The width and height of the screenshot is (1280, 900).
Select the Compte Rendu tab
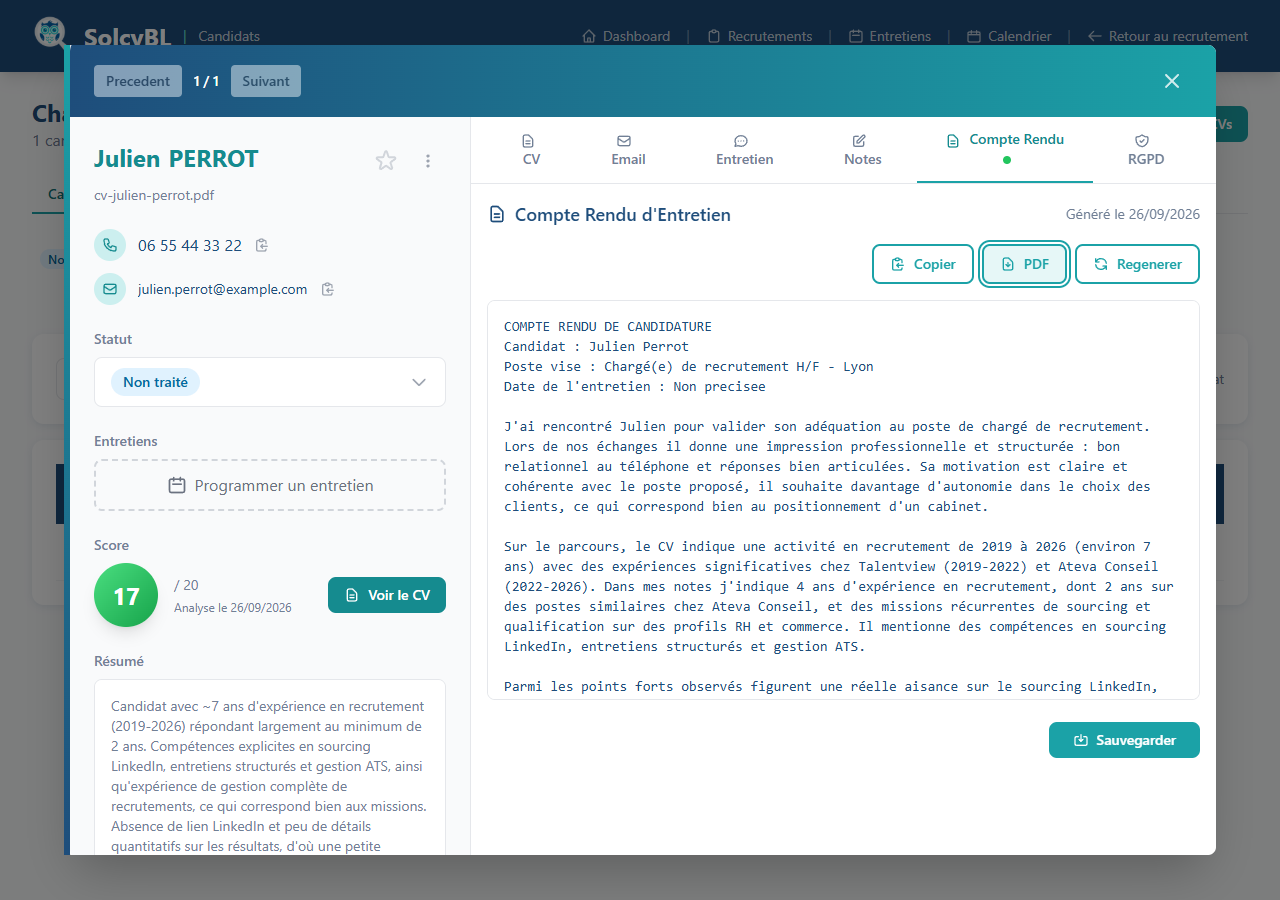point(1005,149)
